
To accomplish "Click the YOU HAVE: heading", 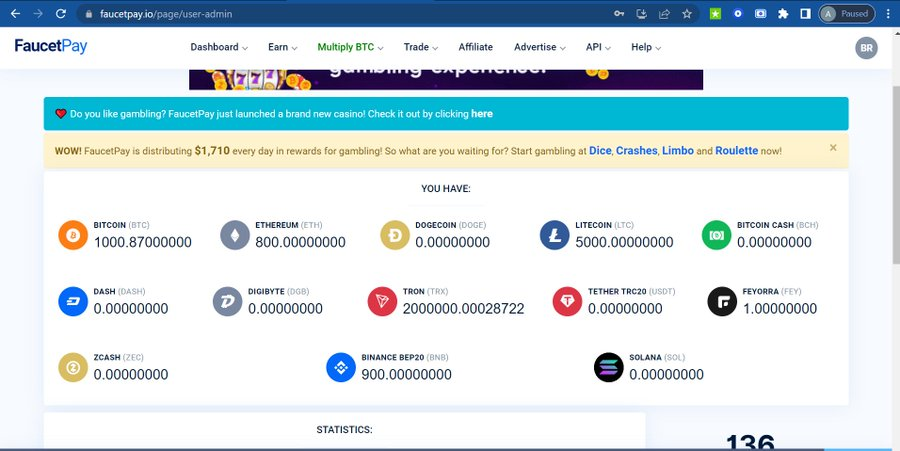I will tap(446, 188).
